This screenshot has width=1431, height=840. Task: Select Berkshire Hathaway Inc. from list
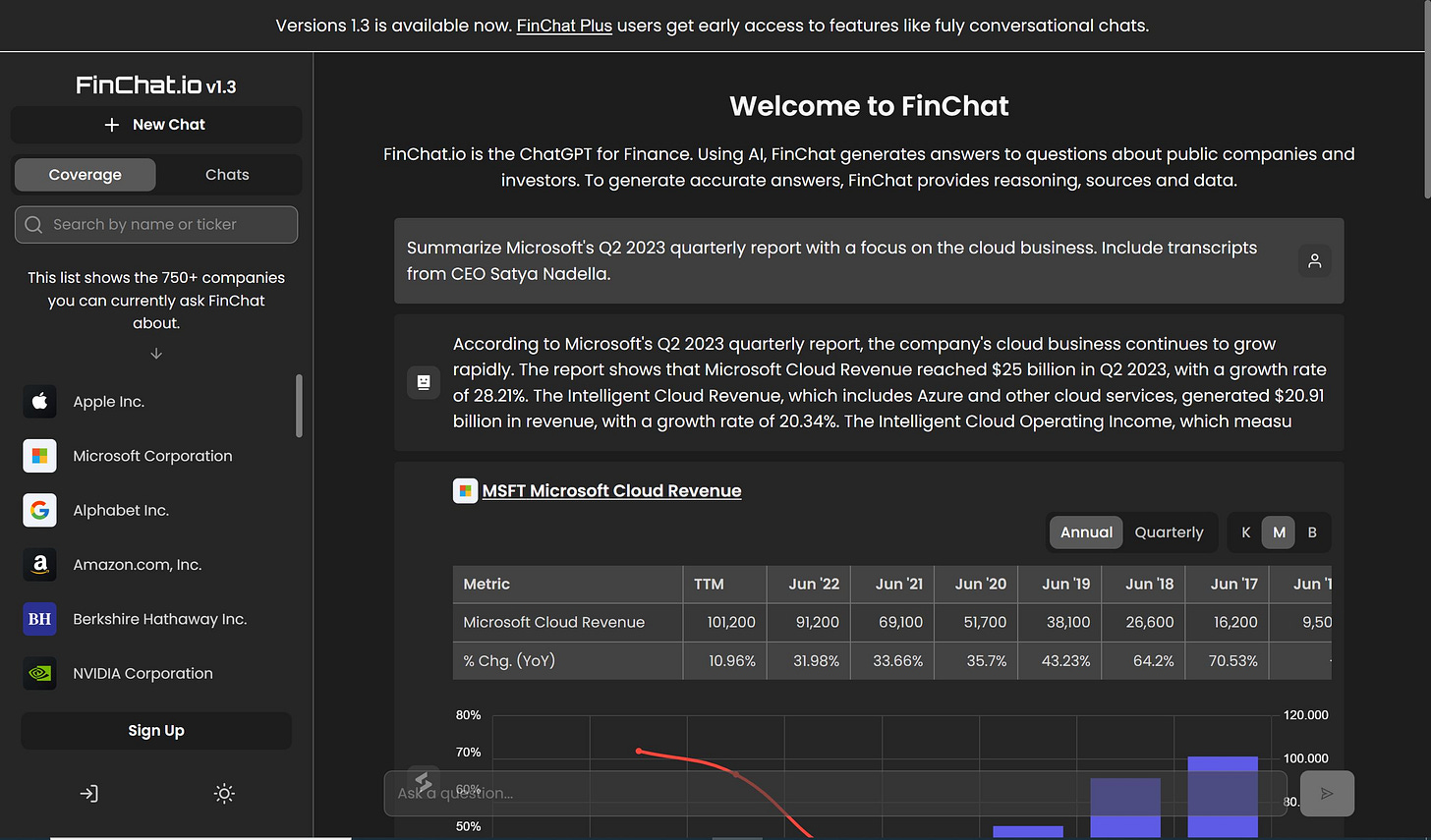pyautogui.click(x=156, y=619)
